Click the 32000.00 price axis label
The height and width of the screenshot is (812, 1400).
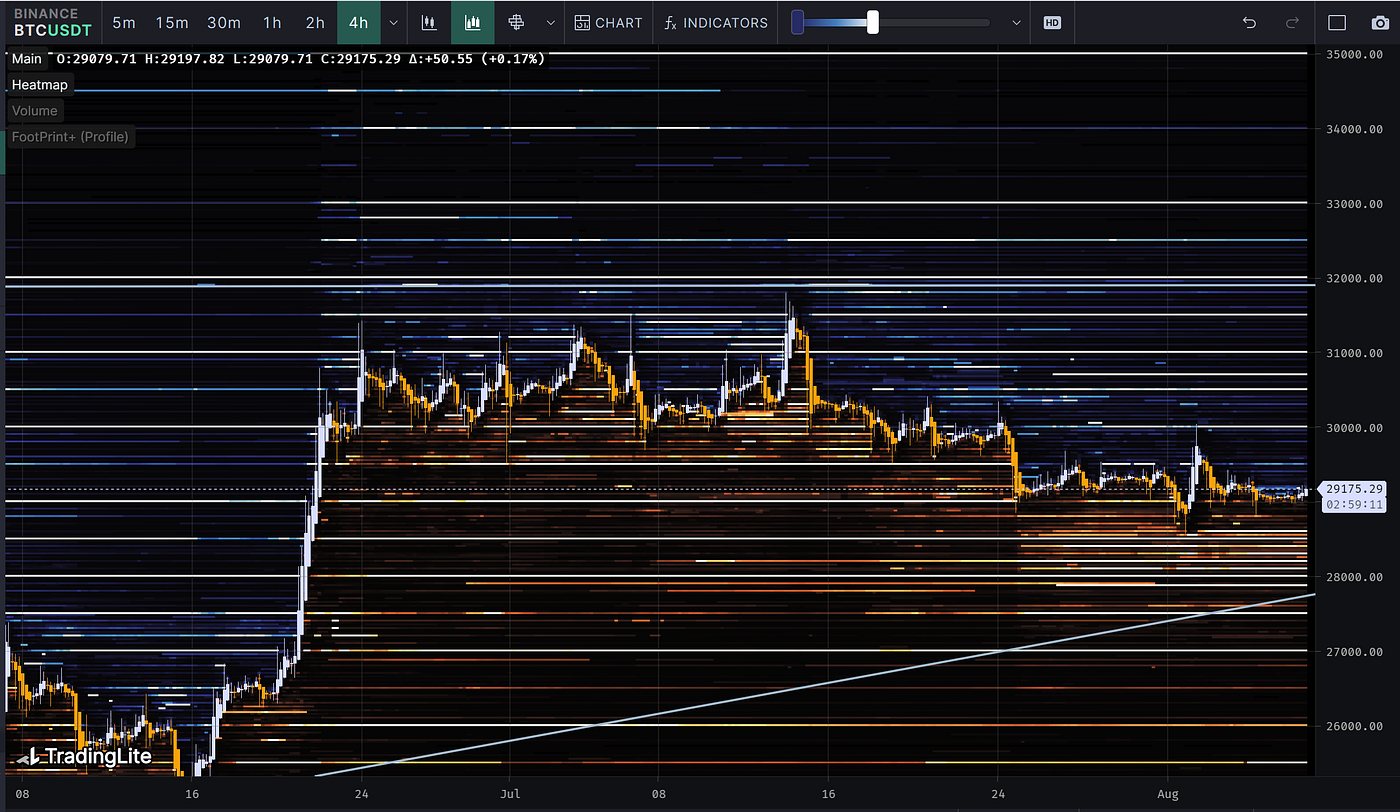point(1355,278)
